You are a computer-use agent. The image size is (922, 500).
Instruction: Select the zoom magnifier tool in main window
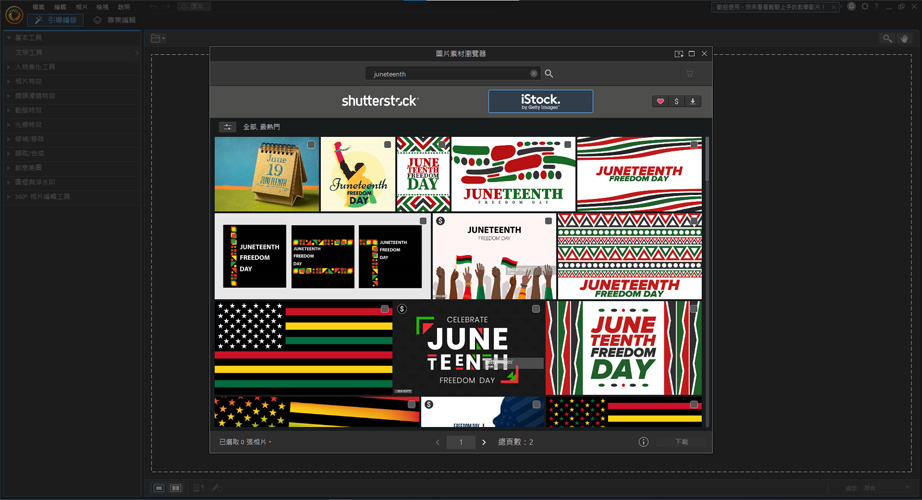(x=887, y=38)
